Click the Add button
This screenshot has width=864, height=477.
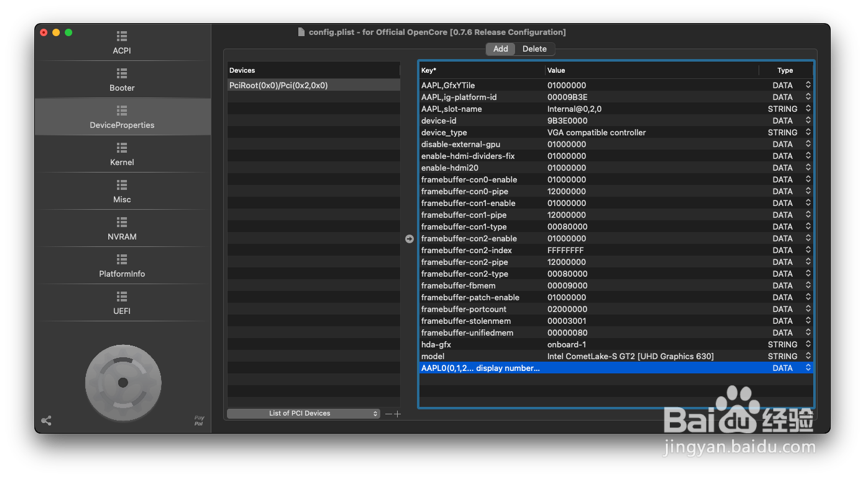point(500,49)
